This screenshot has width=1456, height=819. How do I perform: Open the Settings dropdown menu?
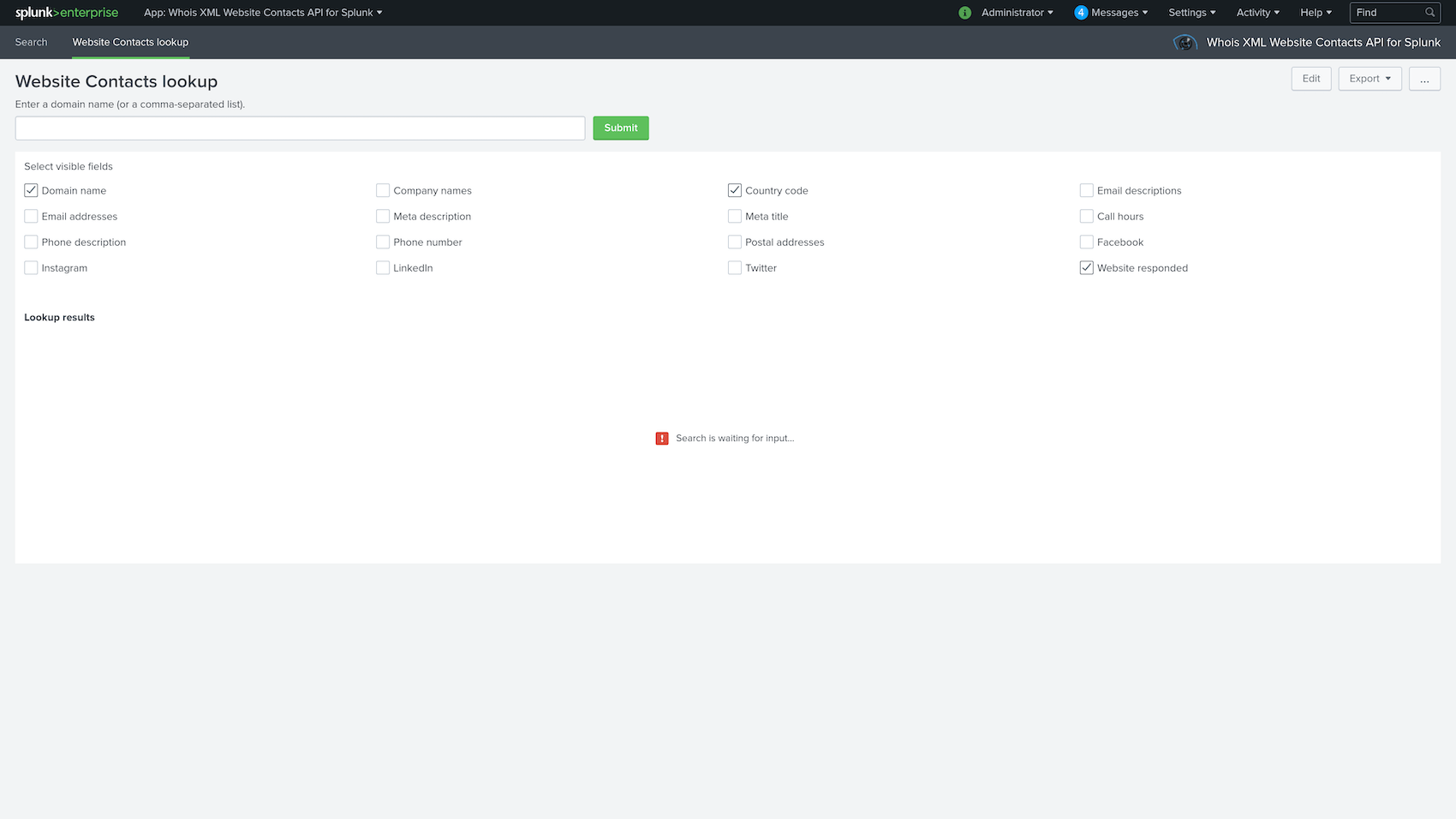point(1192,13)
